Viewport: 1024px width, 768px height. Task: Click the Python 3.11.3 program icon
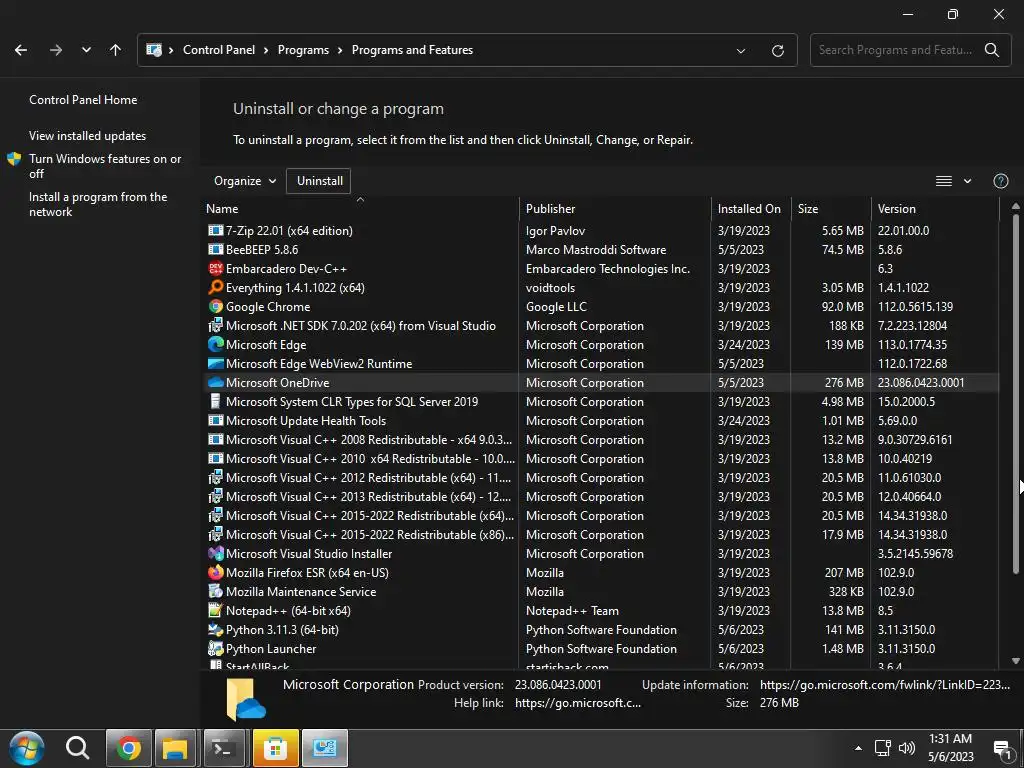coord(215,630)
